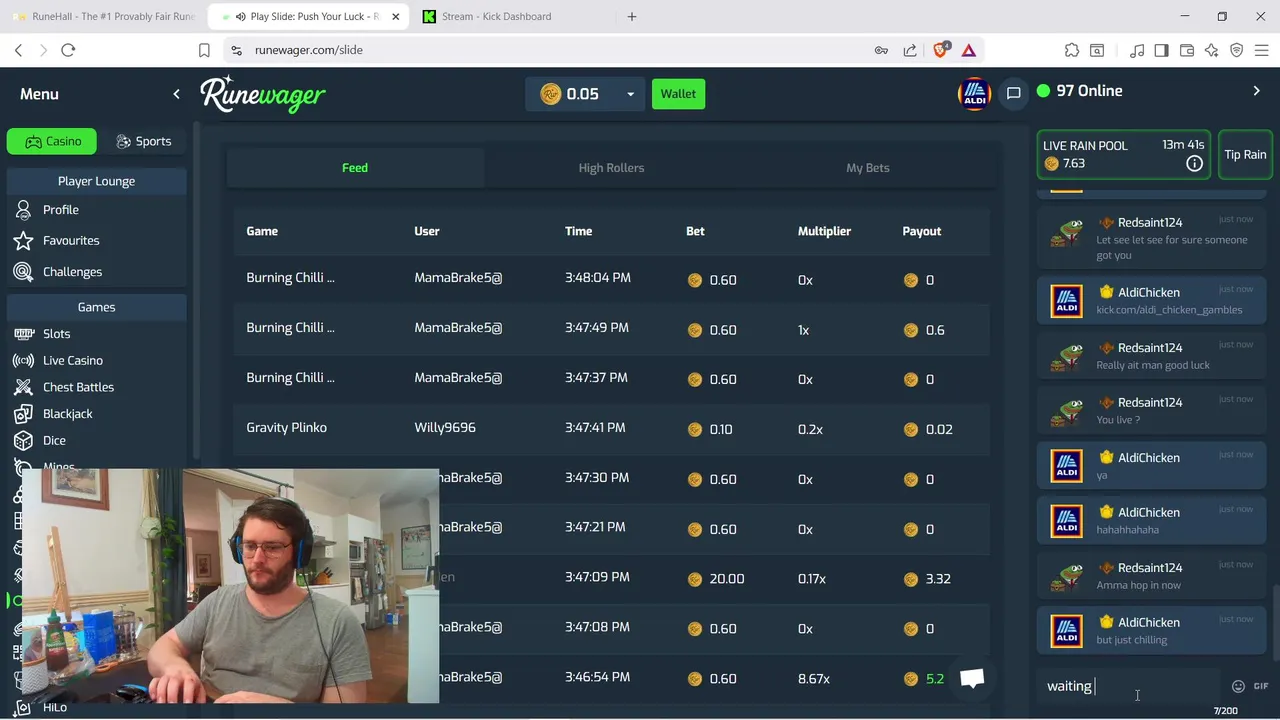Open a new browser tab

pos(631,16)
